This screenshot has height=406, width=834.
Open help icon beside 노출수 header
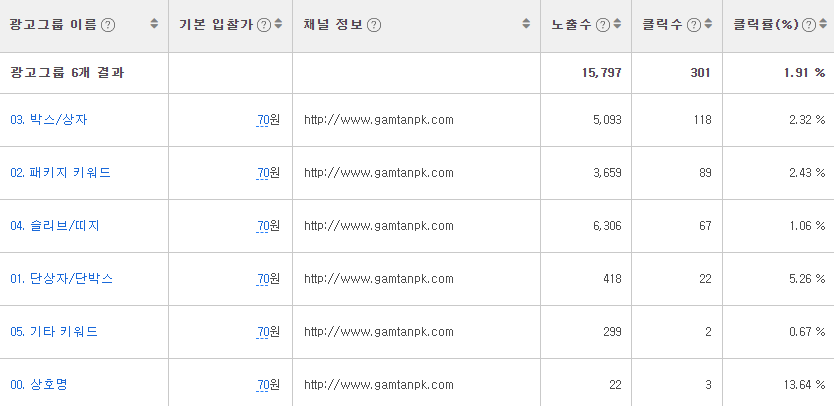pyautogui.click(x=603, y=25)
